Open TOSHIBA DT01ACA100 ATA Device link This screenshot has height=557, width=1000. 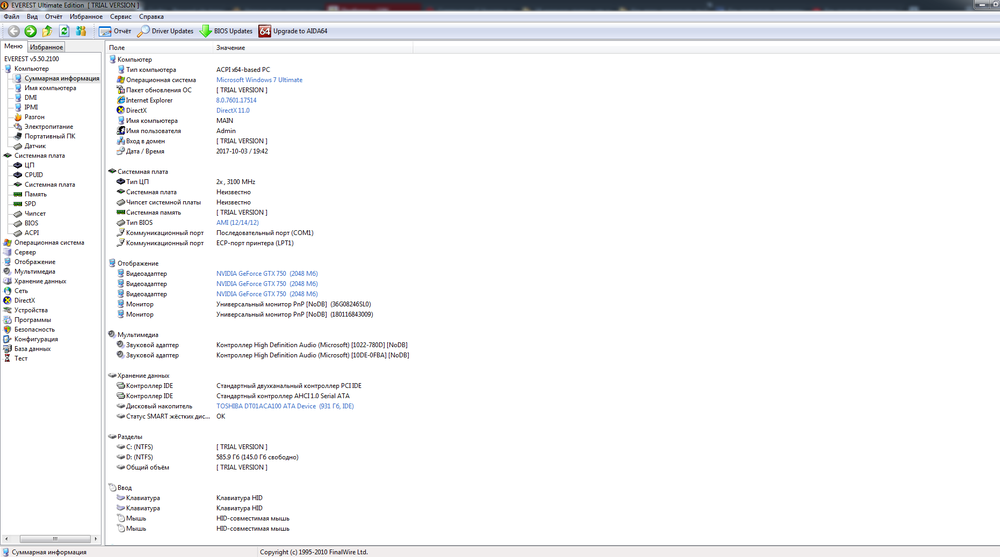click(284, 406)
